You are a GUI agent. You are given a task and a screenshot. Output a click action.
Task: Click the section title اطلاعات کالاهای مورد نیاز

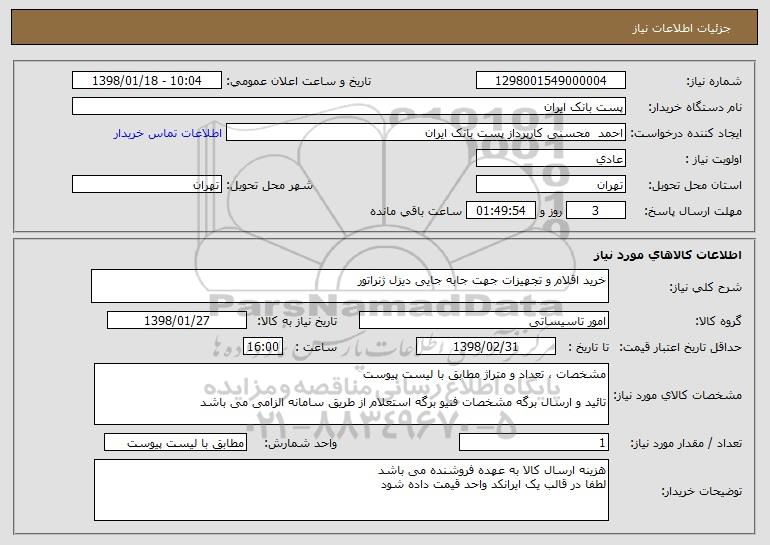coord(667,255)
